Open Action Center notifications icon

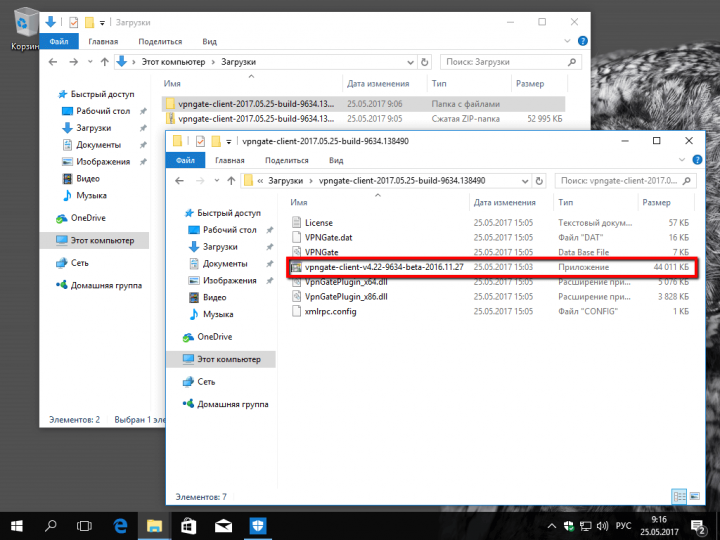(x=698, y=527)
